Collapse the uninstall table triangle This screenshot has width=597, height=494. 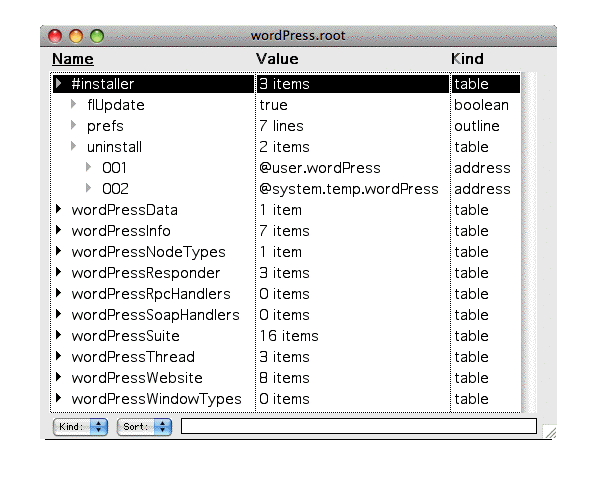click(73, 146)
